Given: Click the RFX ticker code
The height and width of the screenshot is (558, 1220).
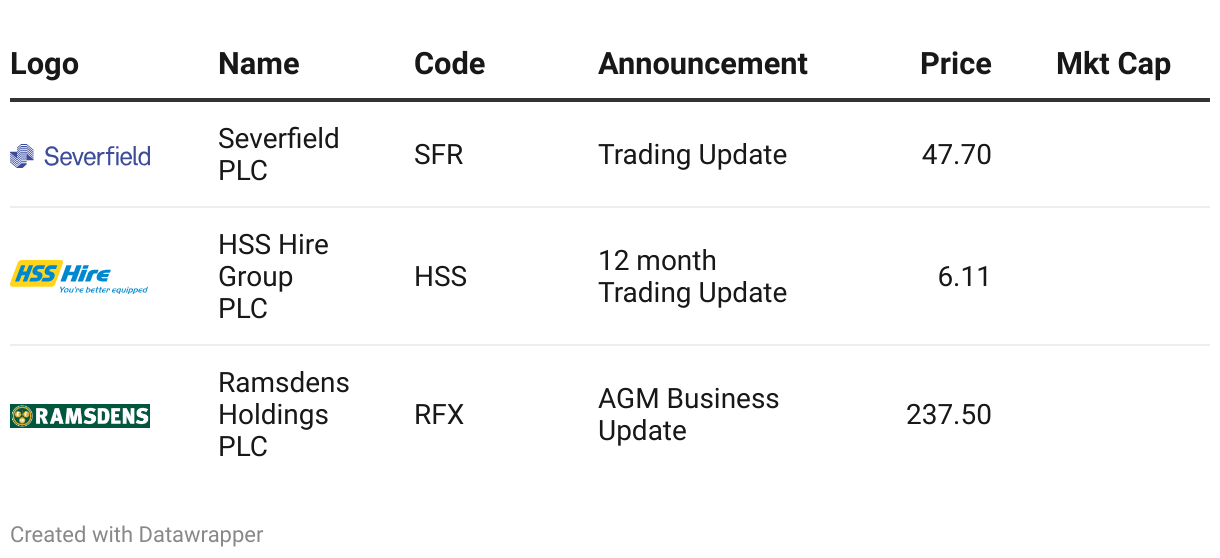Looking at the screenshot, I should pyautogui.click(x=439, y=415).
